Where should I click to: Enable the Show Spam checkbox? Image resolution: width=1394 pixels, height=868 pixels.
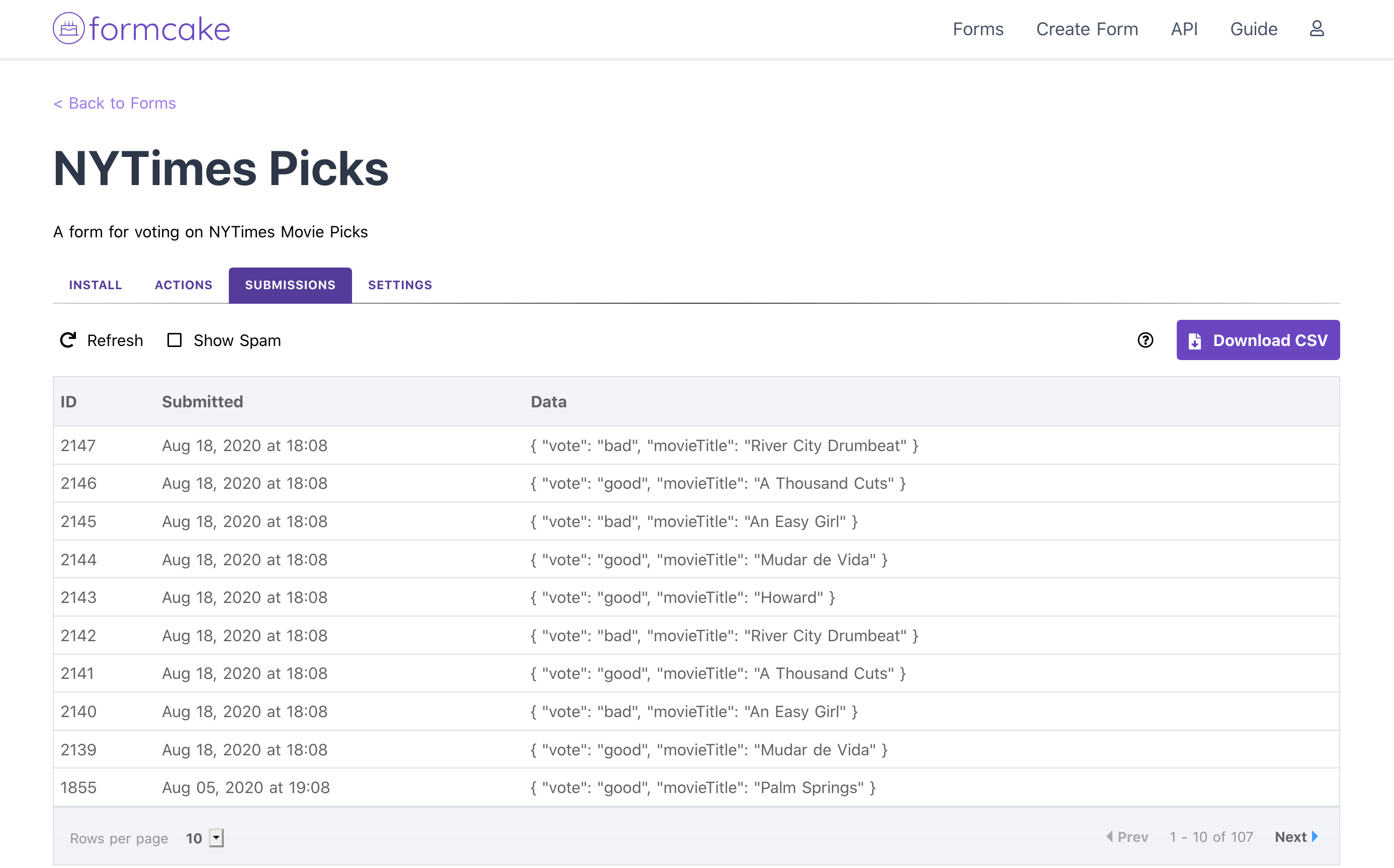pos(175,340)
